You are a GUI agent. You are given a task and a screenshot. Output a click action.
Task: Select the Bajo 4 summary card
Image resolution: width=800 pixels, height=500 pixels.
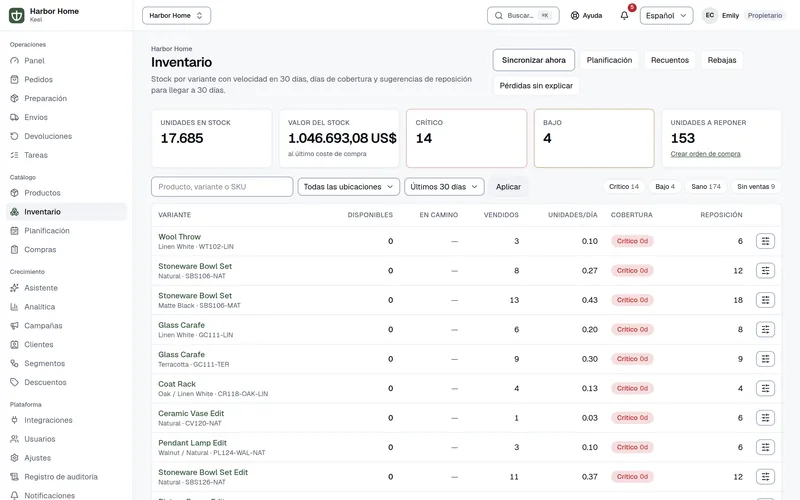pos(594,138)
